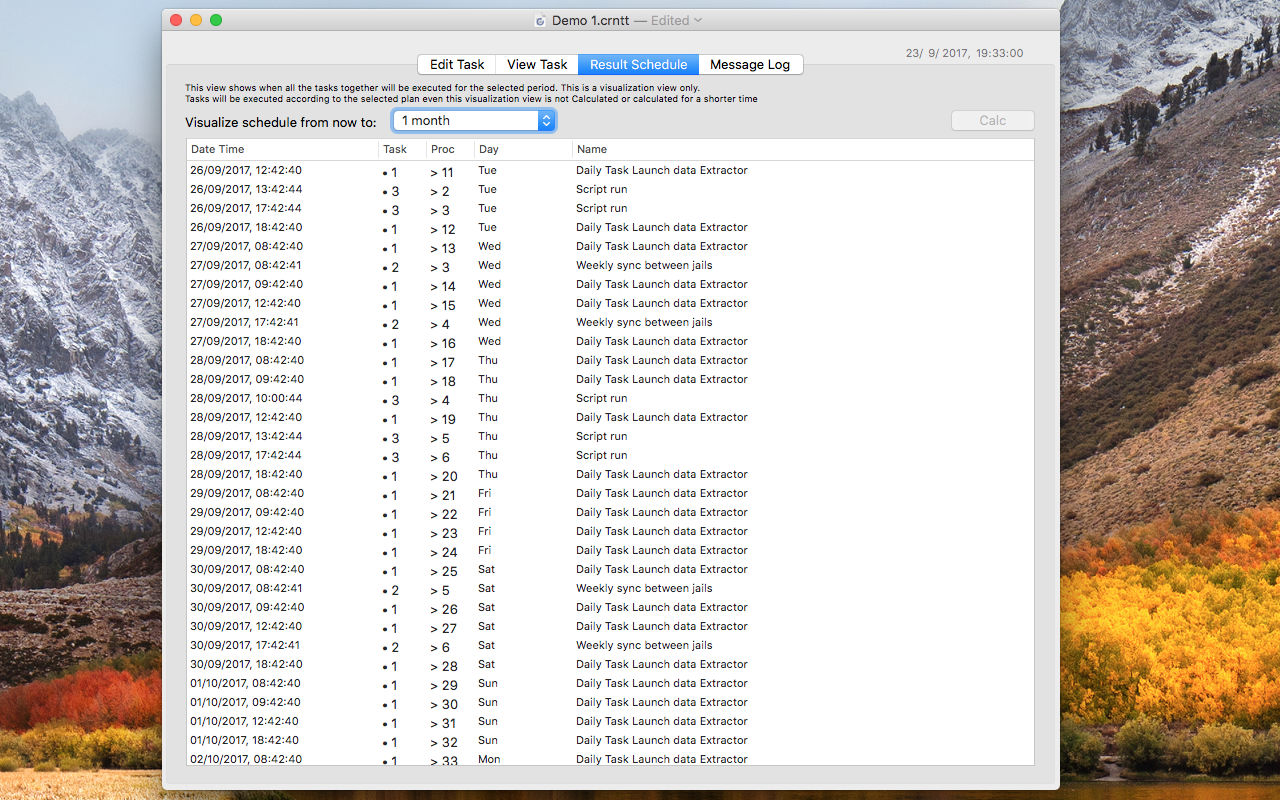Switch to the Edit Task tab
The width and height of the screenshot is (1280, 800).
pyautogui.click(x=457, y=64)
